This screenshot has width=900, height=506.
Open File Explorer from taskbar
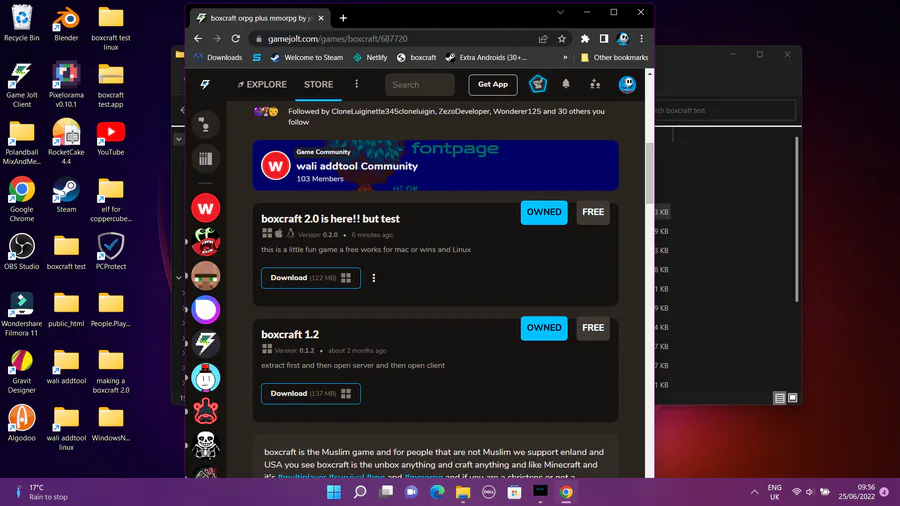(463, 492)
